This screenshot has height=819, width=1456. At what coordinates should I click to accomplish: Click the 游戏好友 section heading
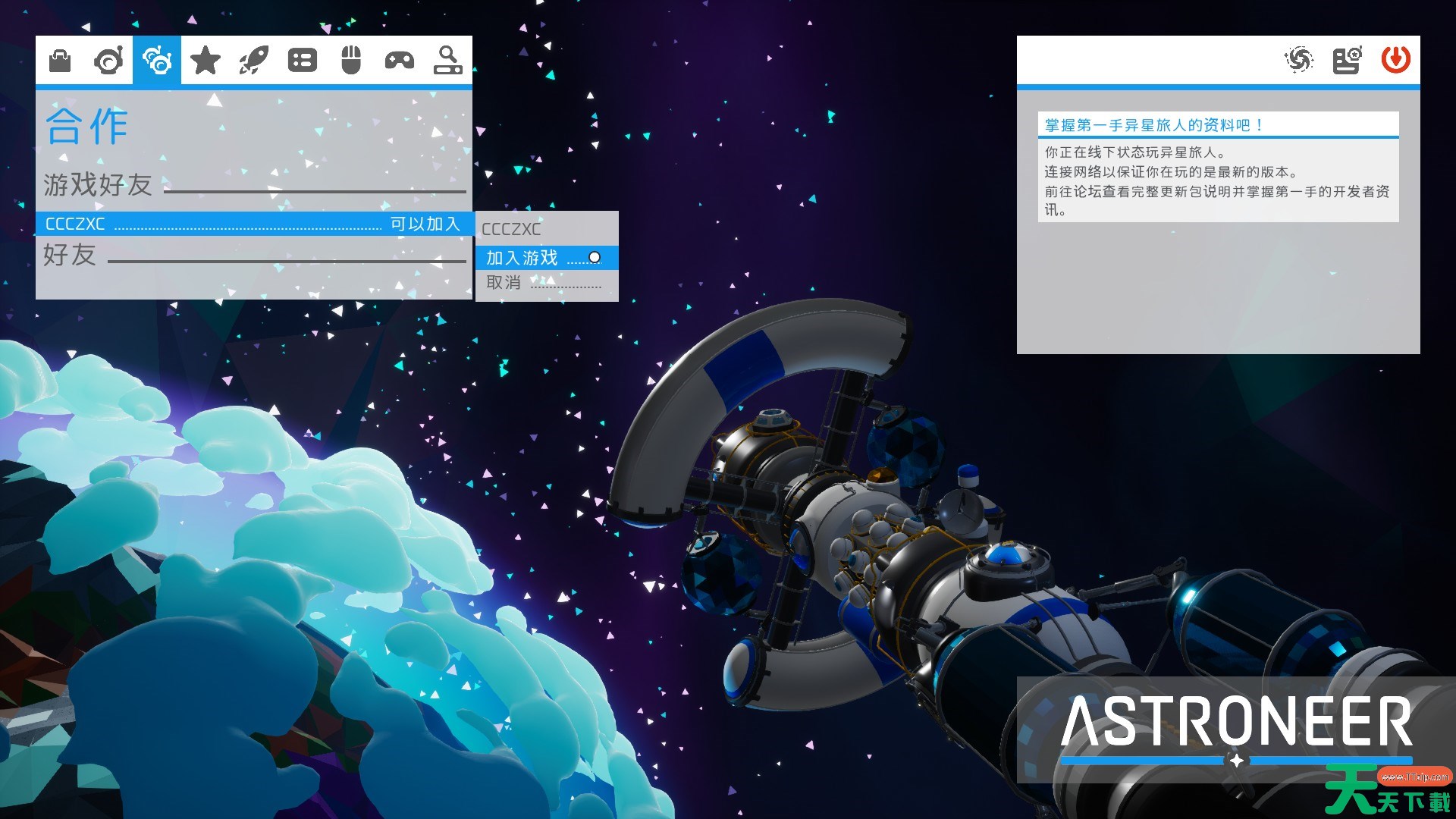coord(98,184)
